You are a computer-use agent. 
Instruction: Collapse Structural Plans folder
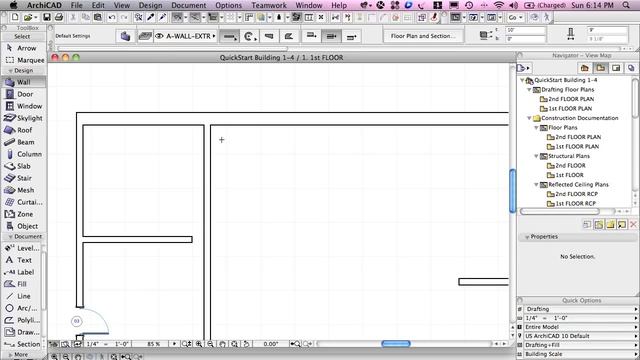536,156
